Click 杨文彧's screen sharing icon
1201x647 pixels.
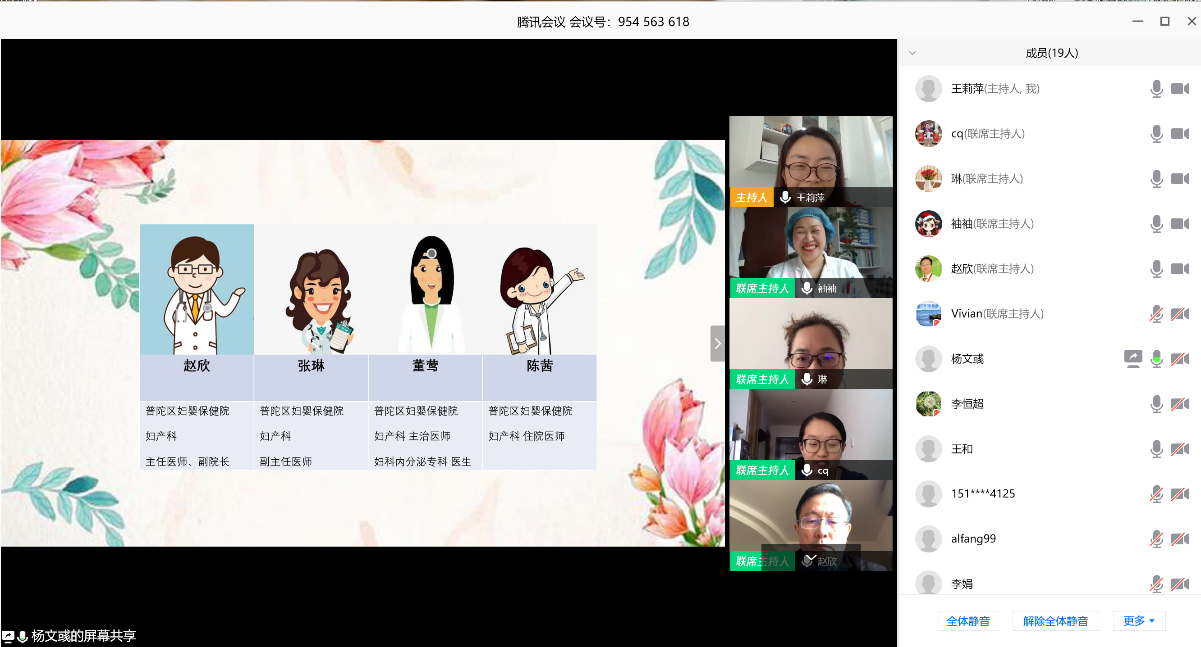pos(1133,359)
